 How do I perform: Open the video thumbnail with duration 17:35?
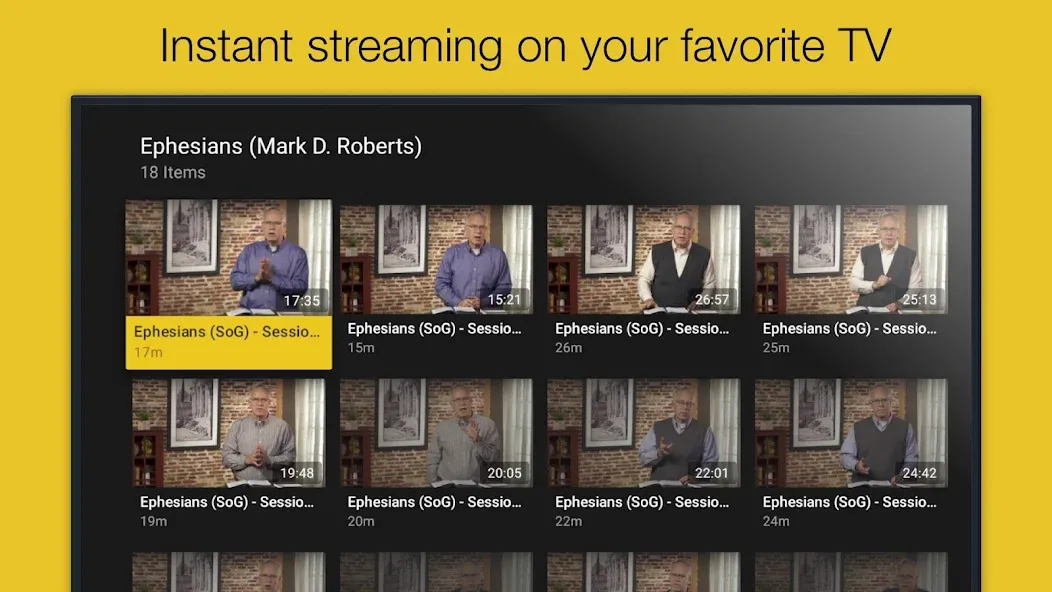click(228, 257)
